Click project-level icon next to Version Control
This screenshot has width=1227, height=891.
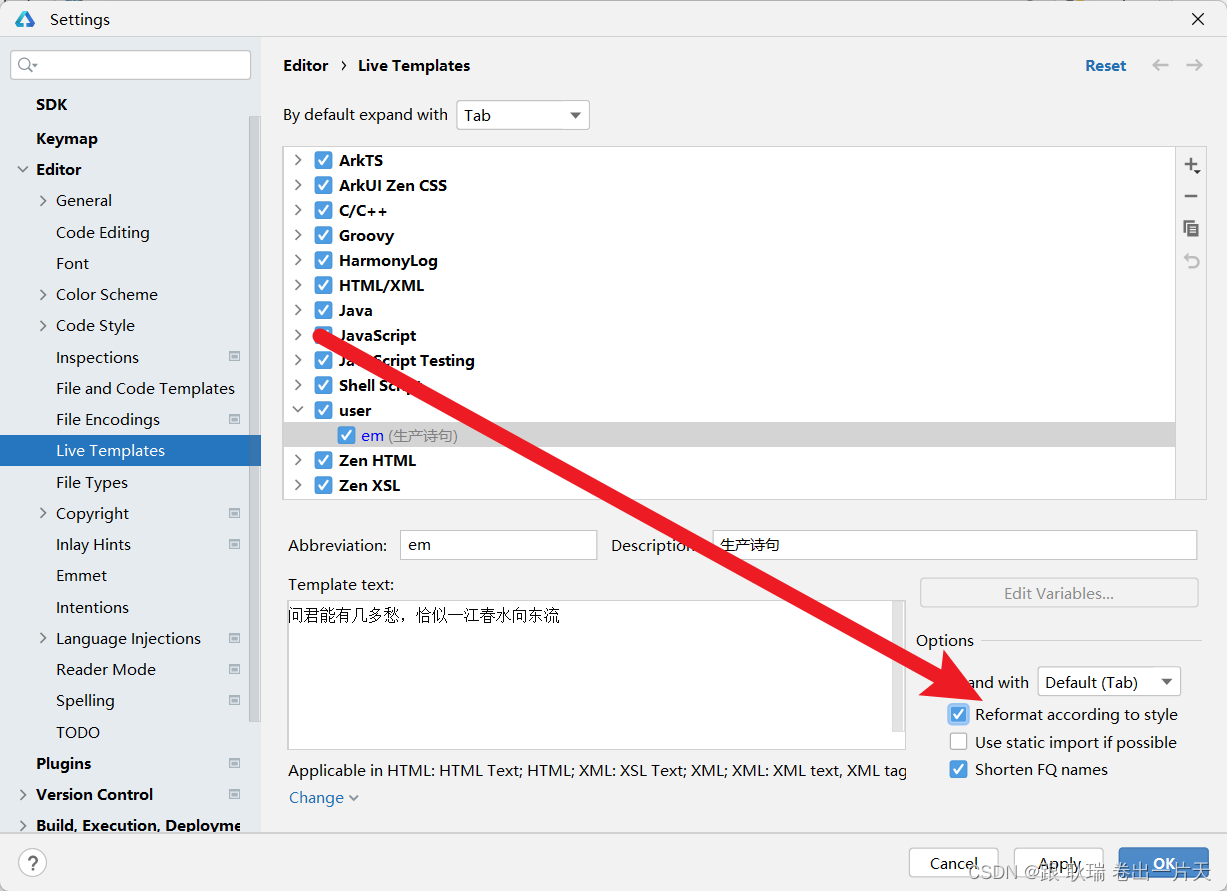tap(234, 794)
